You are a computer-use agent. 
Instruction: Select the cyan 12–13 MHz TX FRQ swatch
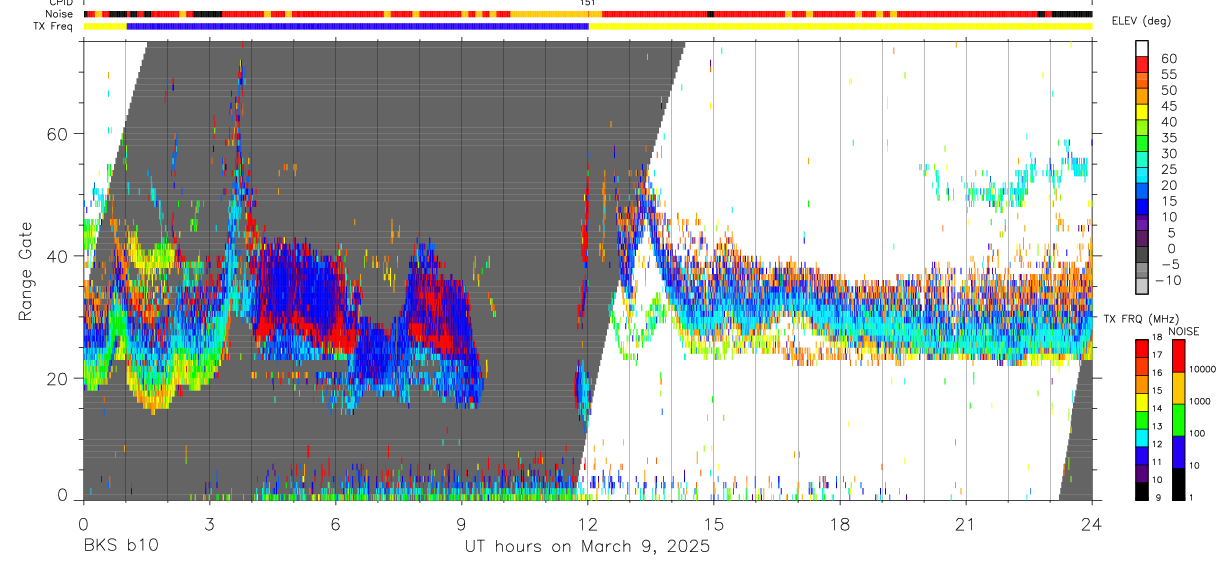[x=1142, y=437]
